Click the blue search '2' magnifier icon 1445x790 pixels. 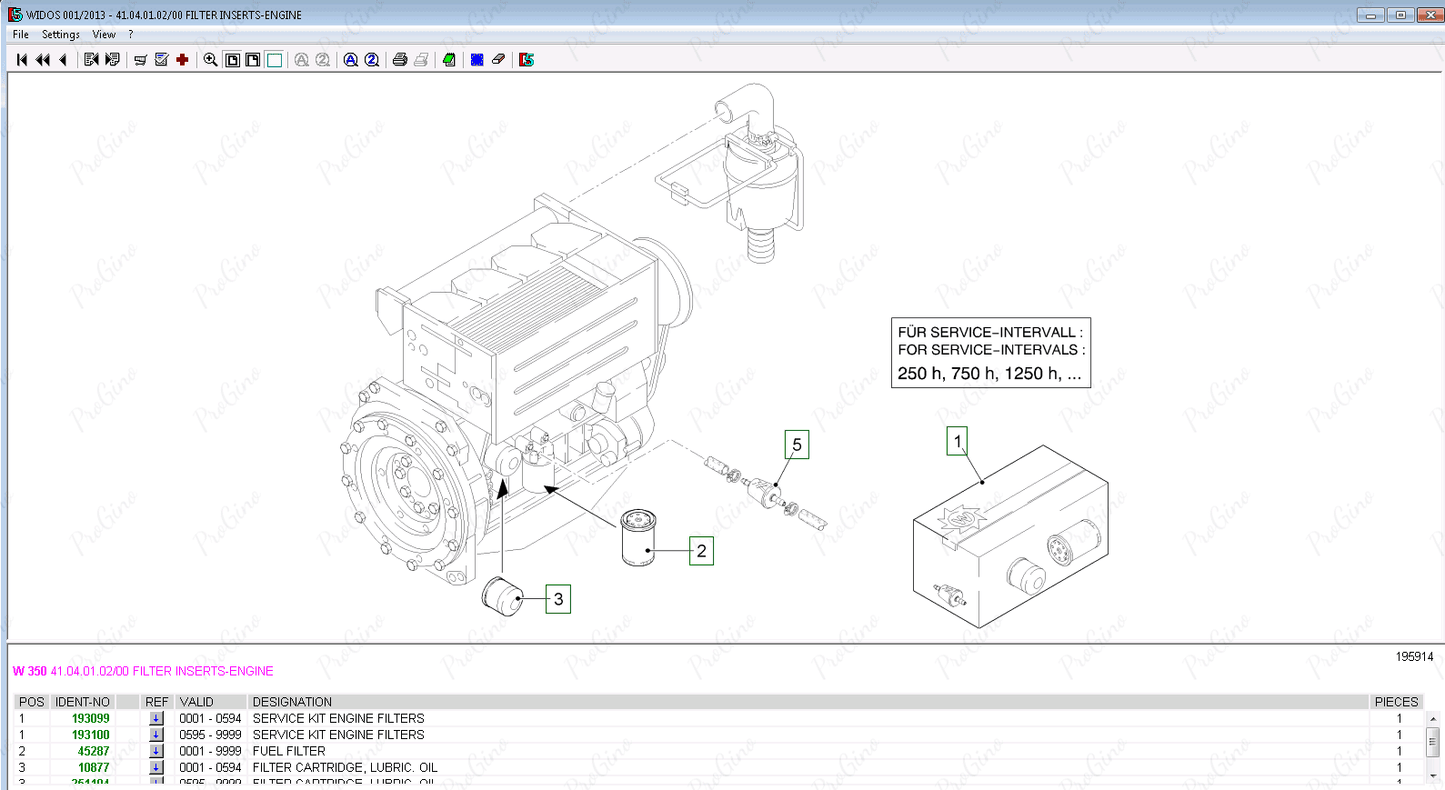(371, 60)
